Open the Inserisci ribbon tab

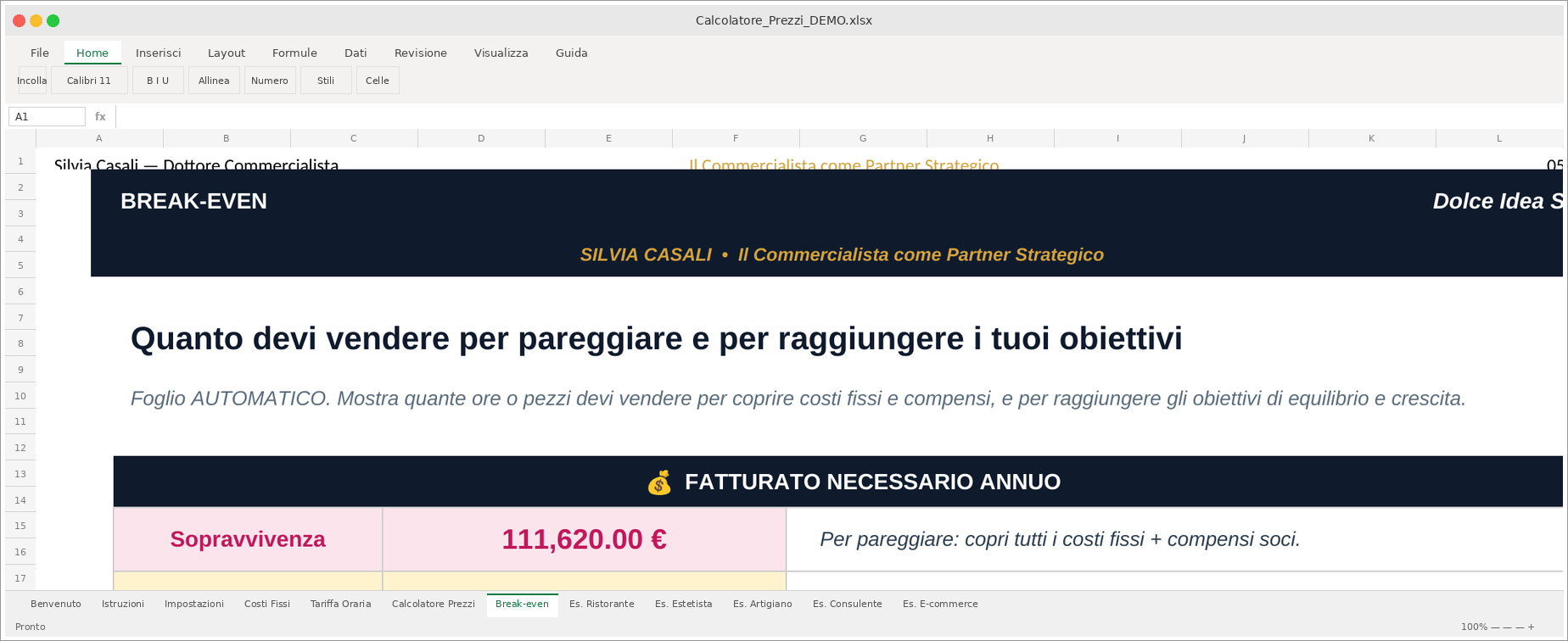point(159,53)
